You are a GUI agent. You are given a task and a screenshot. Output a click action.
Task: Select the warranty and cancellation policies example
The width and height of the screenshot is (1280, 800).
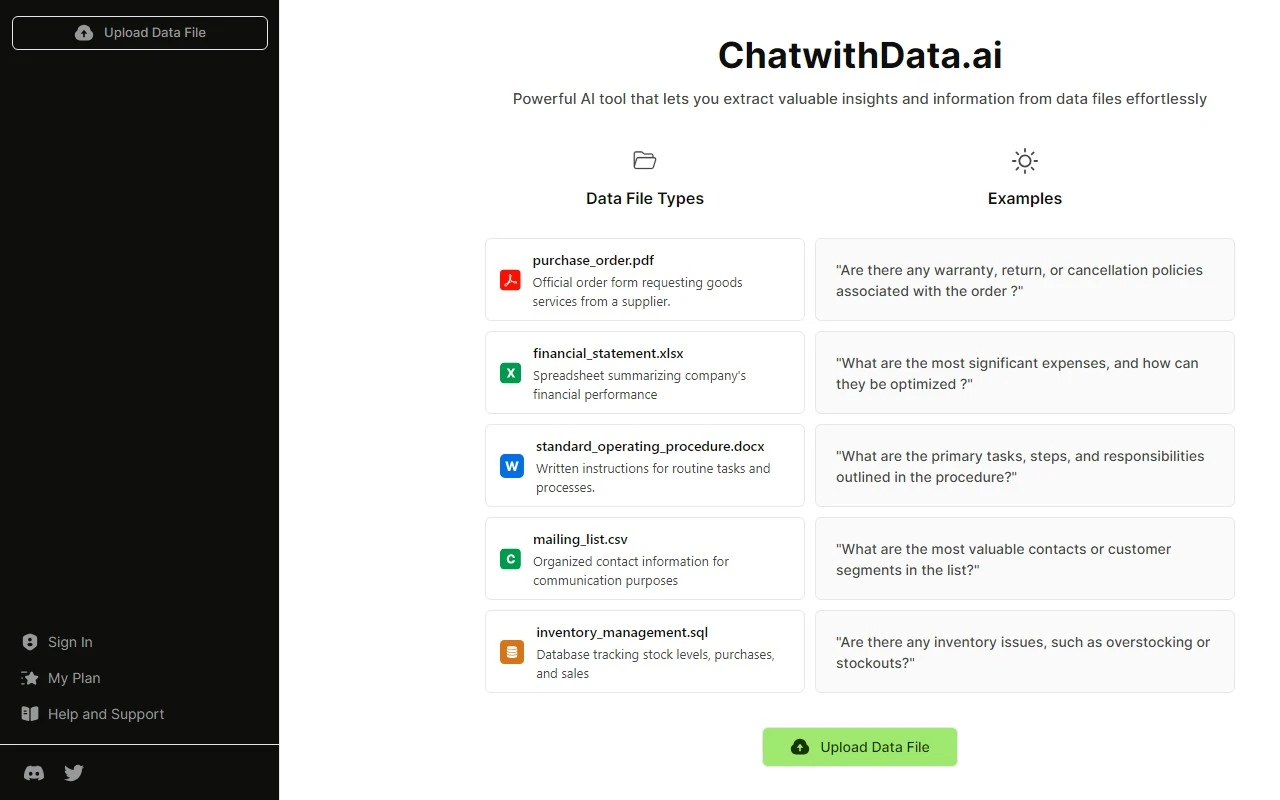(x=1025, y=280)
